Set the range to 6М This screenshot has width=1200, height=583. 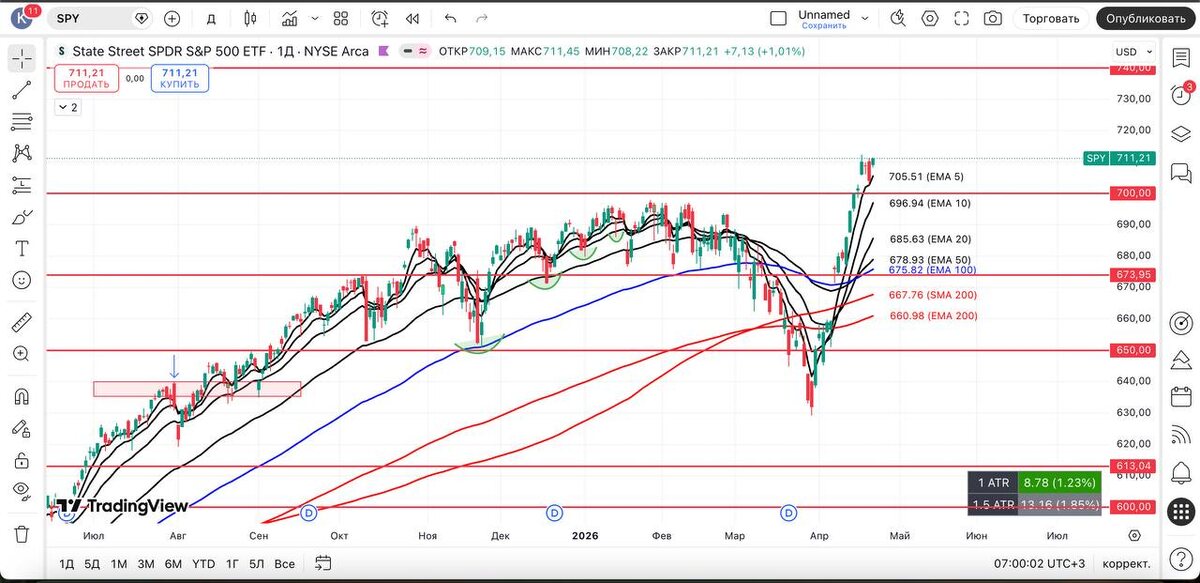[x=173, y=564]
